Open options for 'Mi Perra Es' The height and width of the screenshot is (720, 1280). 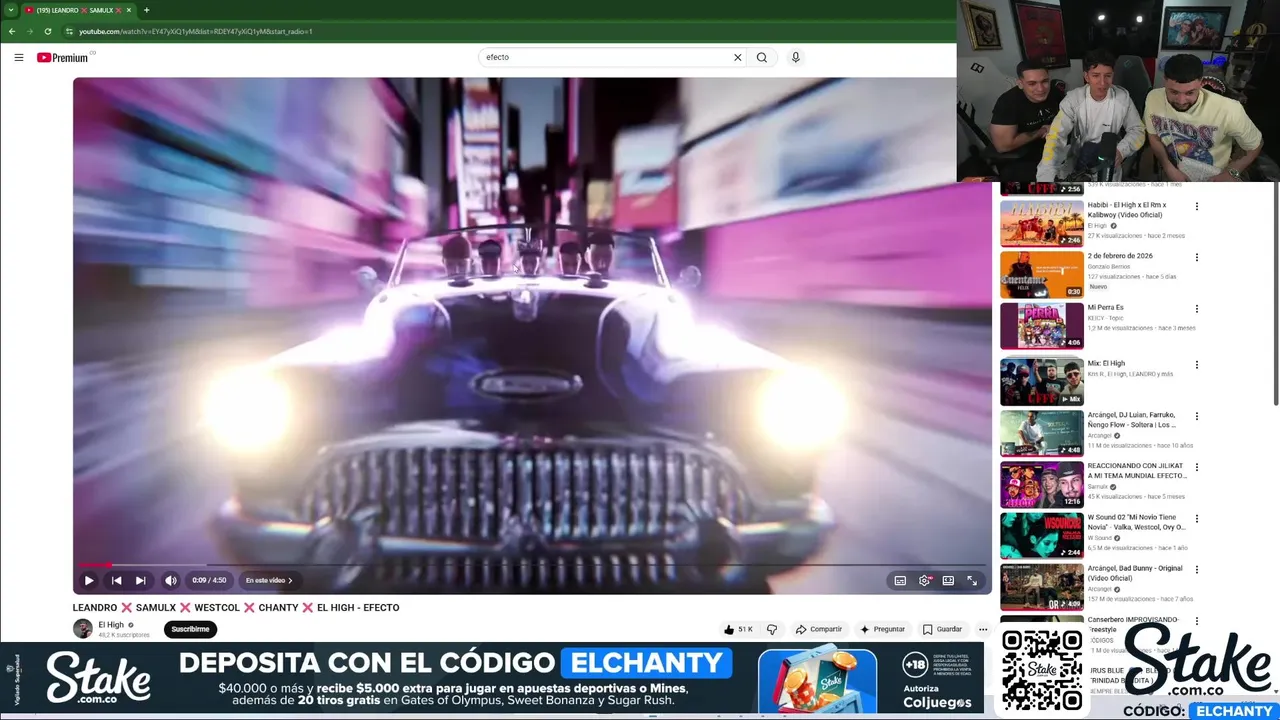coord(1196,309)
